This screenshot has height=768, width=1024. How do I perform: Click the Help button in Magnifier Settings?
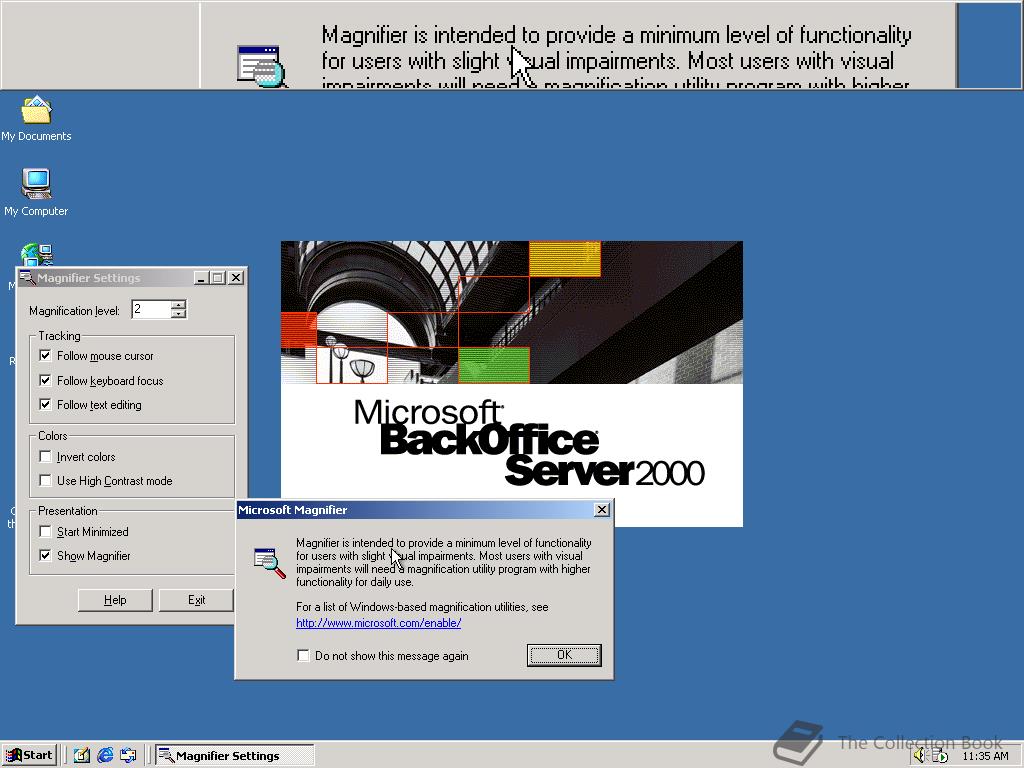[x=115, y=600]
